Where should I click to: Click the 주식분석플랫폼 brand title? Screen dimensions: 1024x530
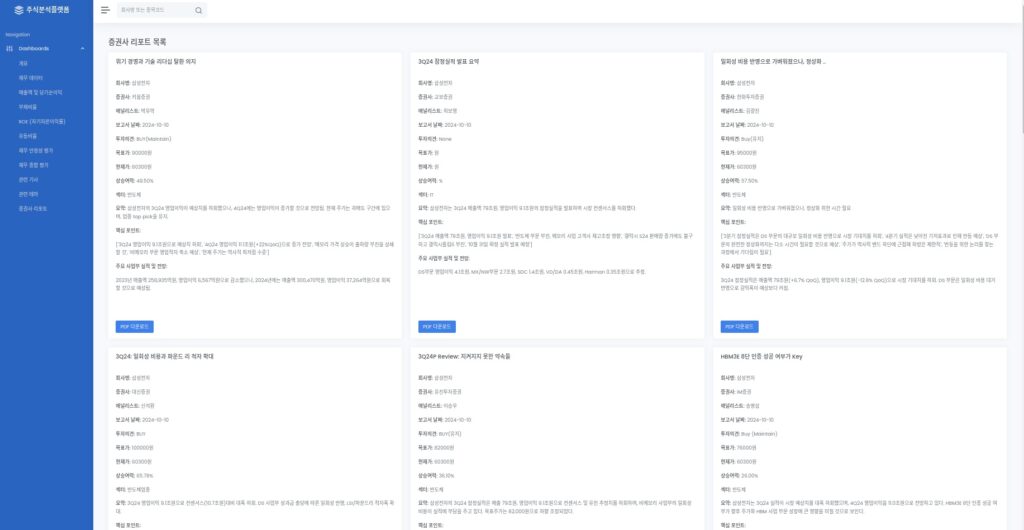coord(48,10)
